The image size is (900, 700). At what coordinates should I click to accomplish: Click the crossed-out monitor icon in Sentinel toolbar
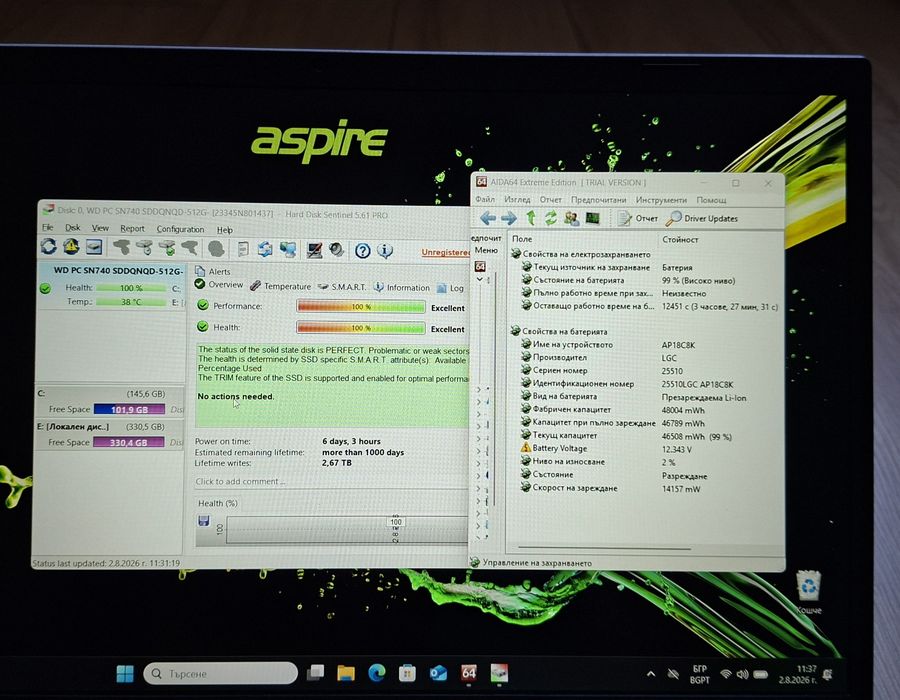coord(314,250)
